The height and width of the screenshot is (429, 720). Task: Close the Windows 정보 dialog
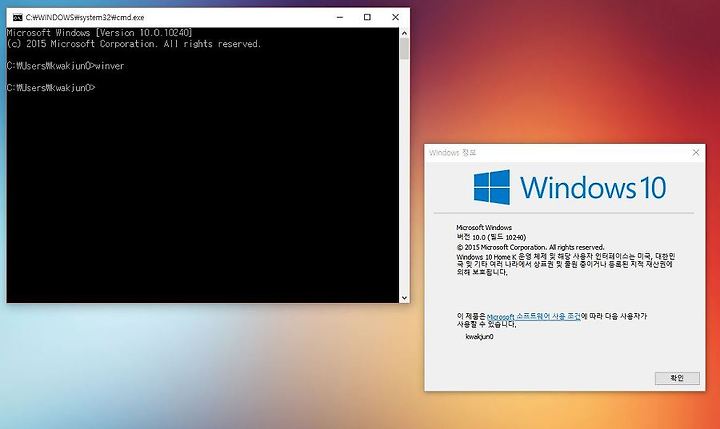tap(696, 152)
